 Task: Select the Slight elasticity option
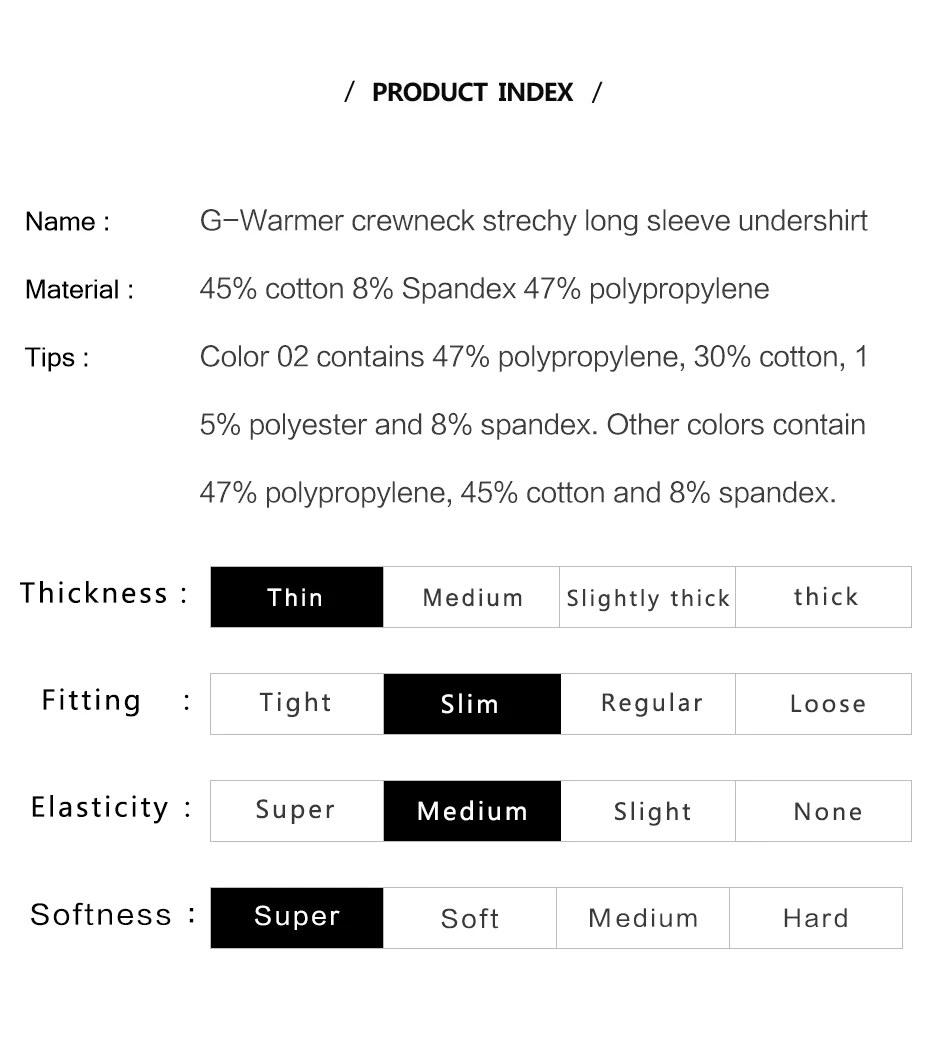coord(647,811)
